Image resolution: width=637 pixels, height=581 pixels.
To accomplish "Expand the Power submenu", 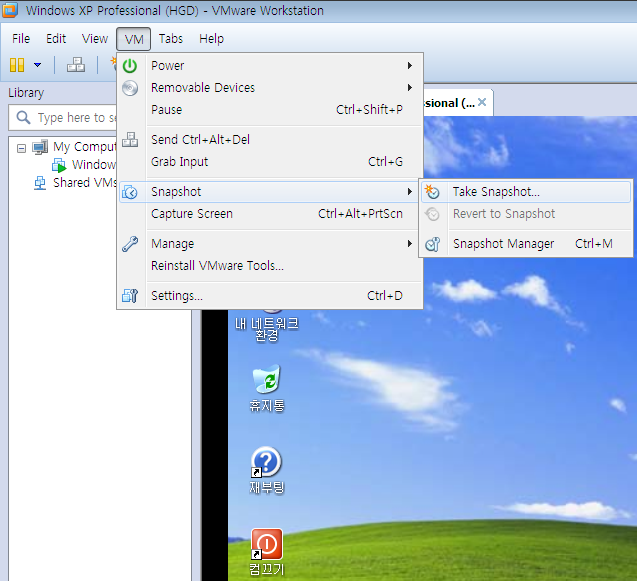I will (x=271, y=66).
